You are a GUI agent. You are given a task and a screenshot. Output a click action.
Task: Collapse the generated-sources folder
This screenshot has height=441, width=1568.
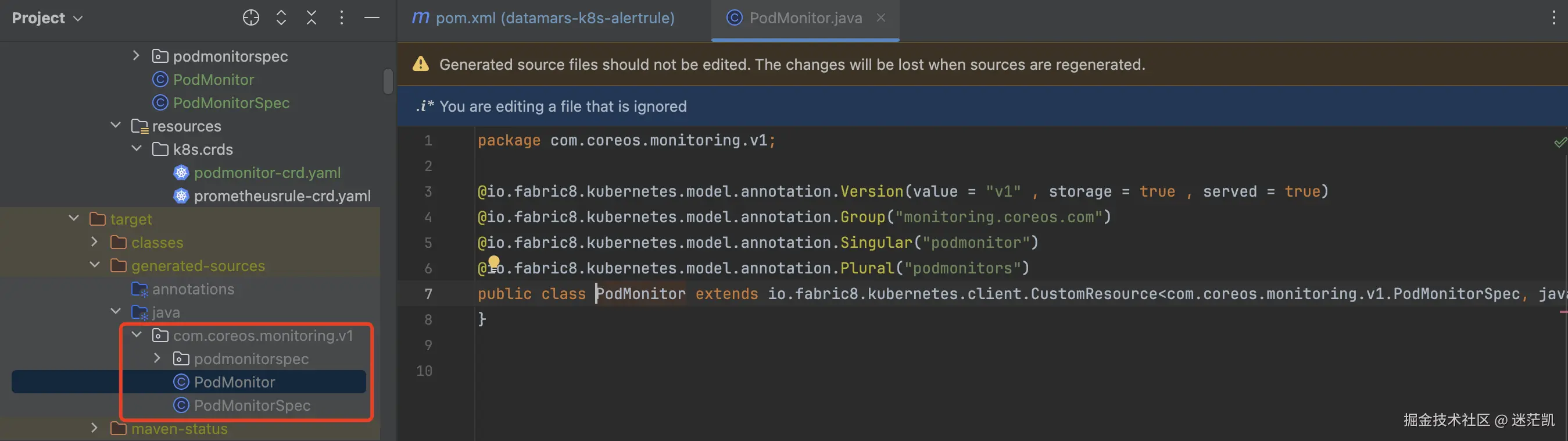tap(94, 265)
